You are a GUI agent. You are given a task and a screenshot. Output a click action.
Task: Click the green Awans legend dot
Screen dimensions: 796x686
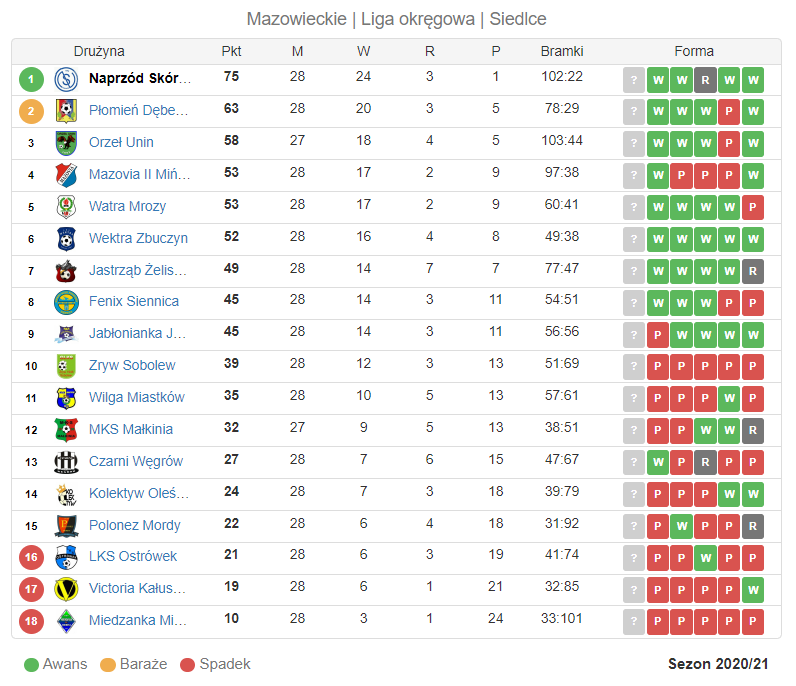click(x=31, y=665)
